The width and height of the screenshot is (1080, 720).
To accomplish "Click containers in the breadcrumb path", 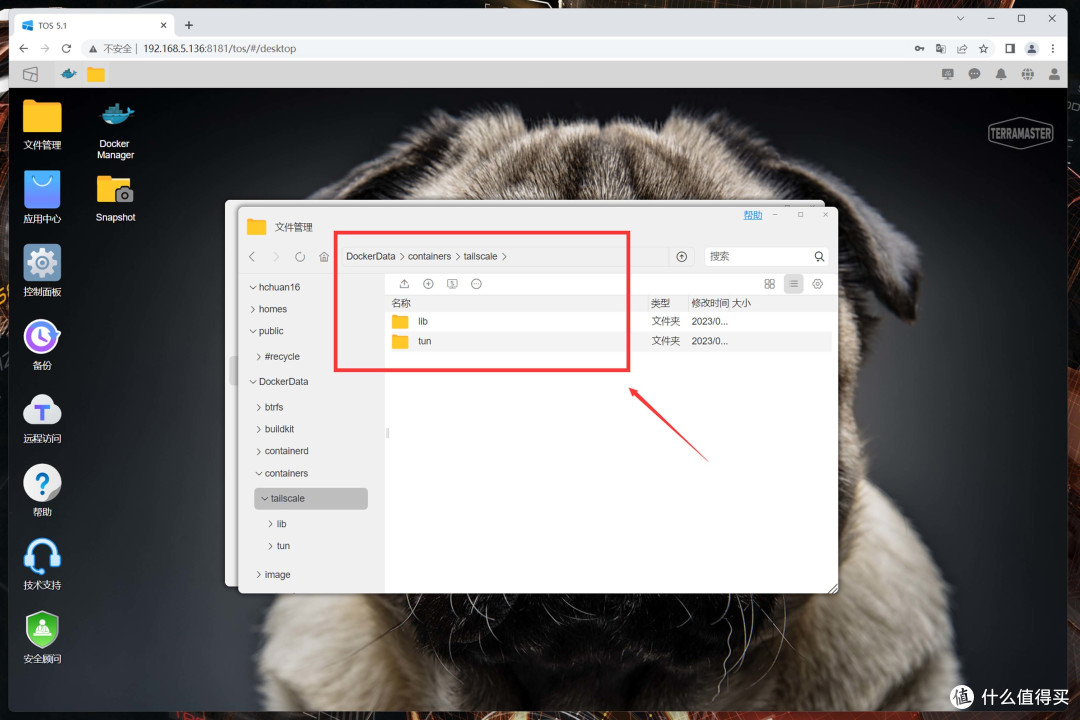I will tap(429, 256).
